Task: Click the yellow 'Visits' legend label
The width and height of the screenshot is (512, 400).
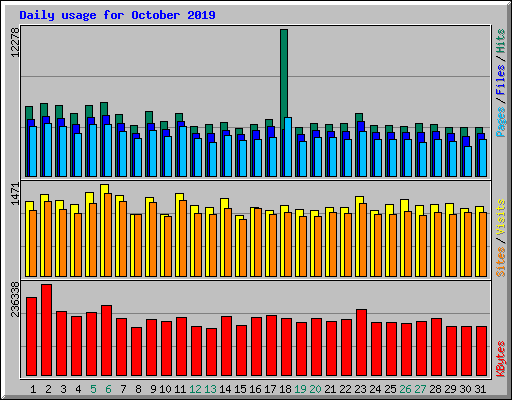Action: click(x=501, y=218)
